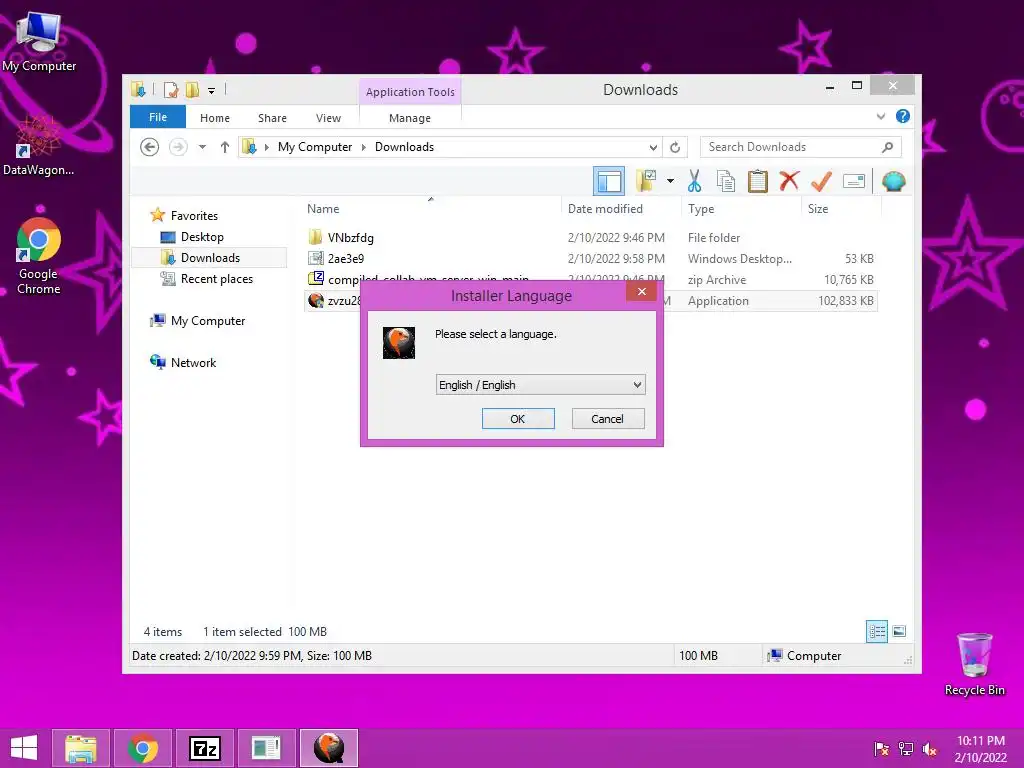The image size is (1024, 768).
Task: Click Properties icon in quick access toolbar
Action: [x=171, y=90]
